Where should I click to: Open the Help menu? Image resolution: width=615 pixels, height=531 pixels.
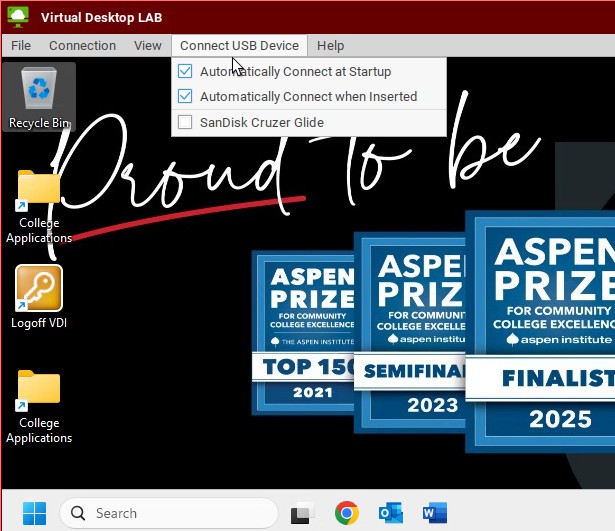330,46
